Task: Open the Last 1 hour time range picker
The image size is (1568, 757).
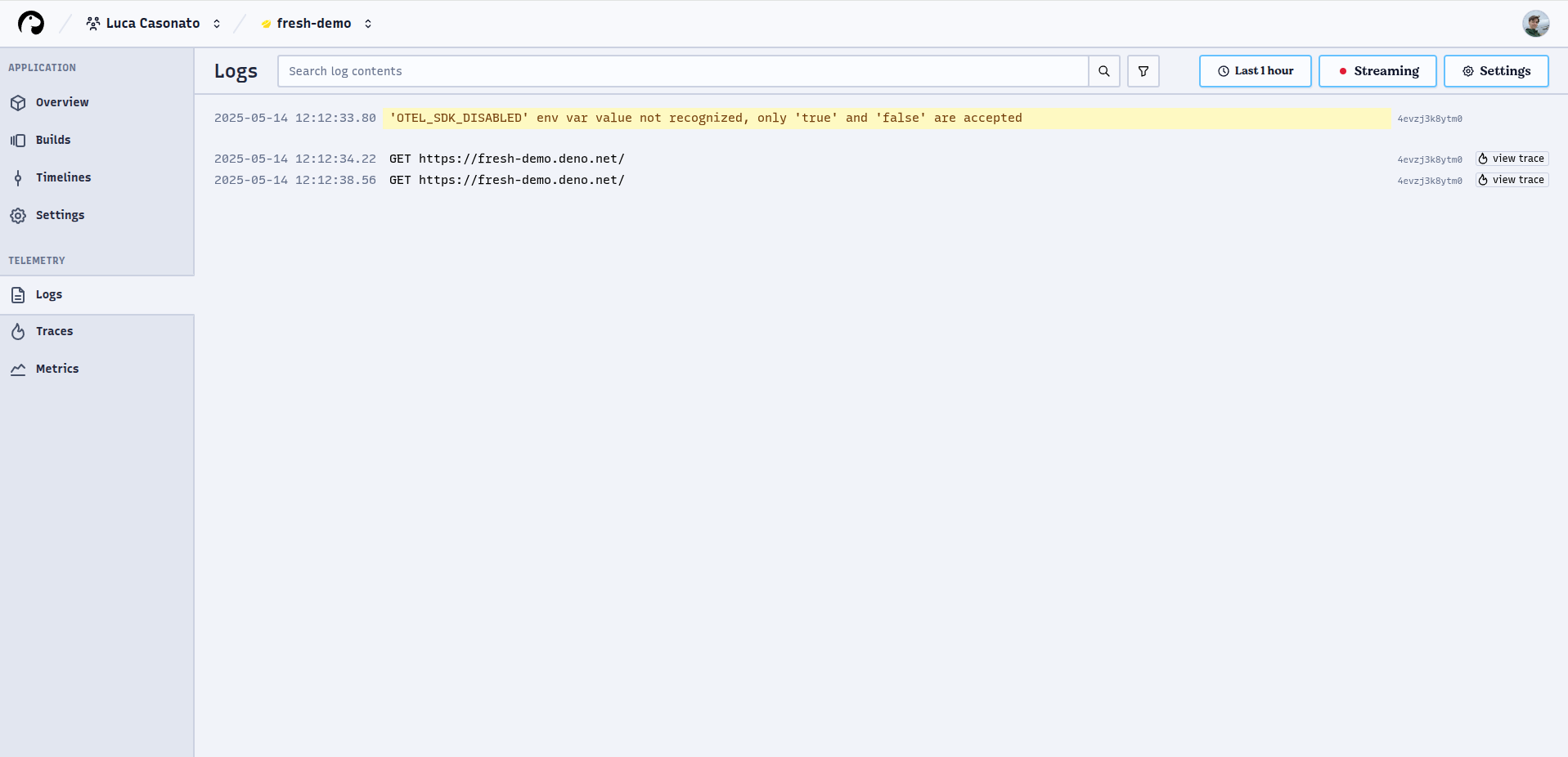Action: click(x=1255, y=71)
